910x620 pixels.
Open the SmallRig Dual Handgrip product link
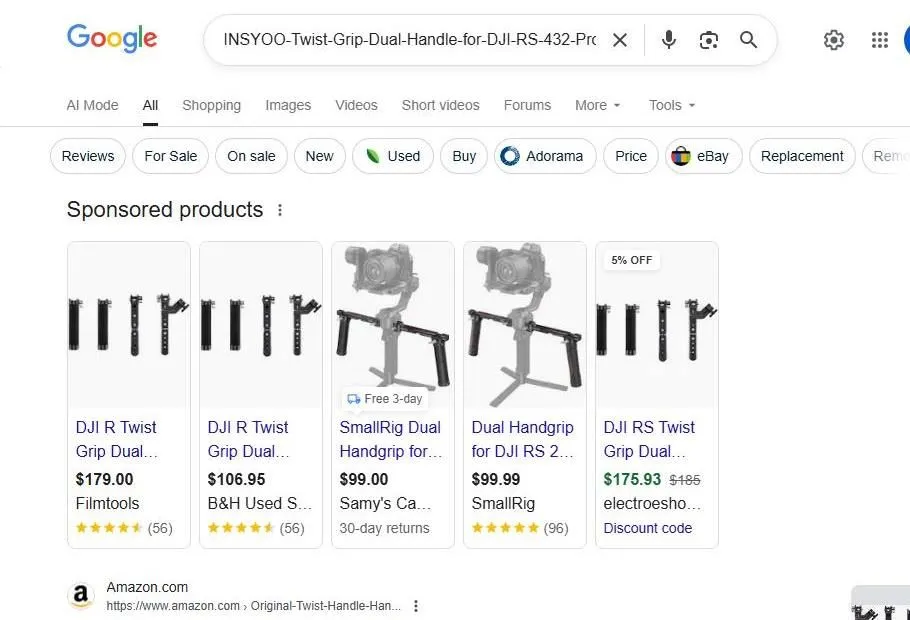pyautogui.click(x=390, y=438)
